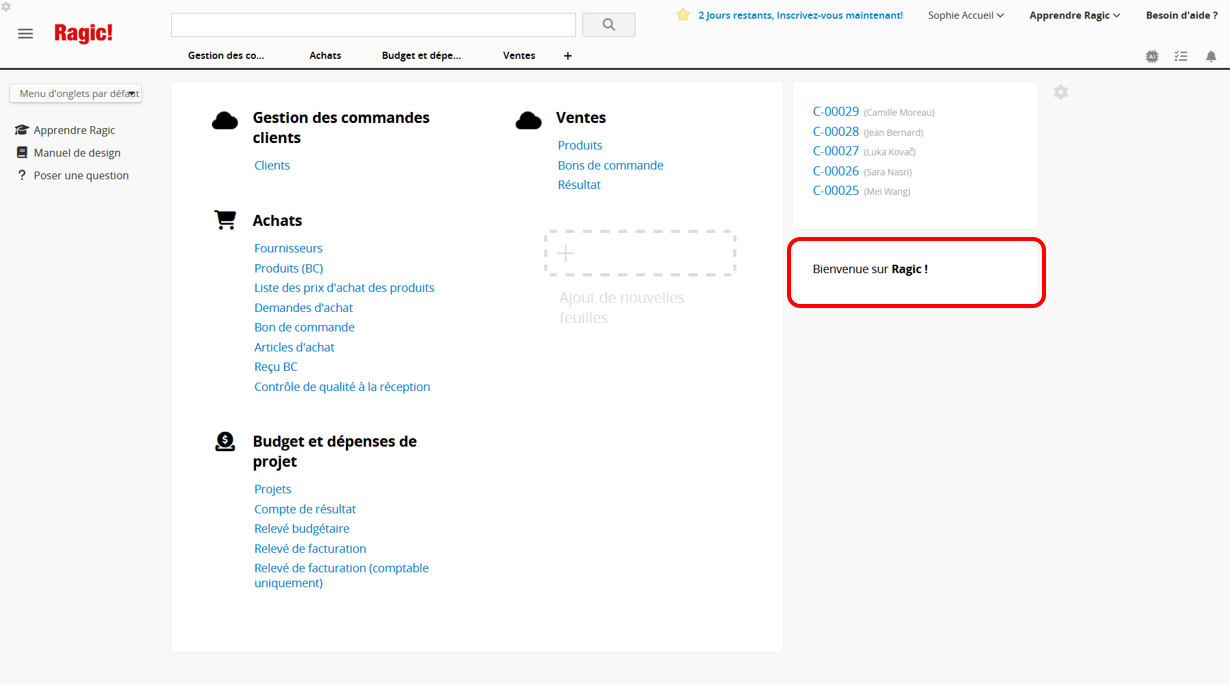Click the Poser une question sidebar link
The image size is (1230, 684).
pyautogui.click(x=81, y=175)
